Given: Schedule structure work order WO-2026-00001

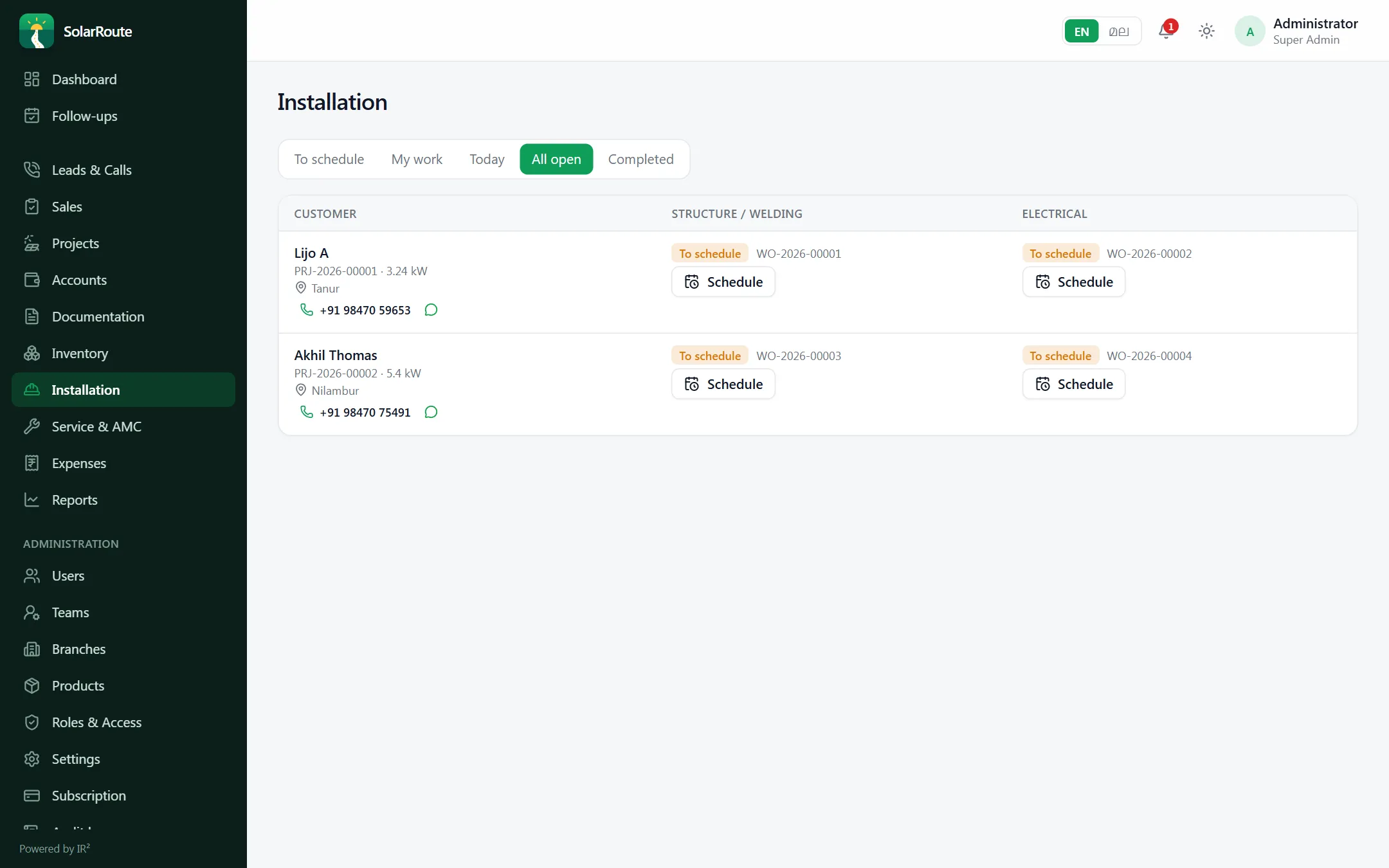Looking at the screenshot, I should pyautogui.click(x=723, y=282).
